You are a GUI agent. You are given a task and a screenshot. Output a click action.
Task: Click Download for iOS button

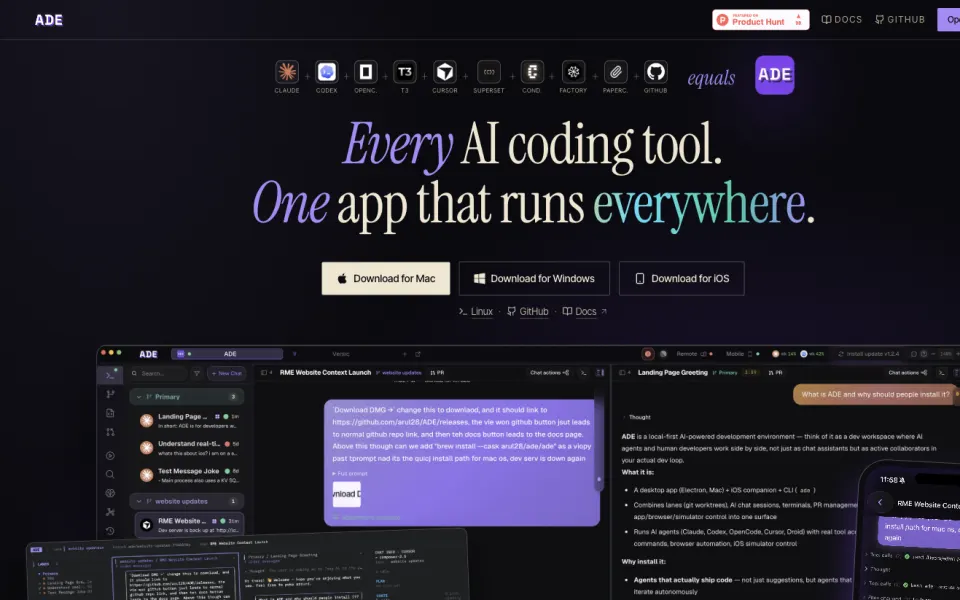tap(681, 279)
